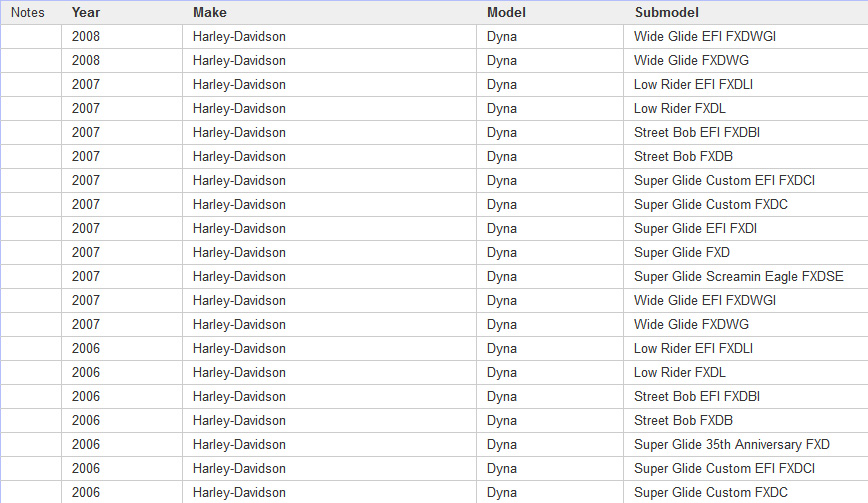Select 2007 Super Glide Custom EFI FXDCI

point(724,180)
